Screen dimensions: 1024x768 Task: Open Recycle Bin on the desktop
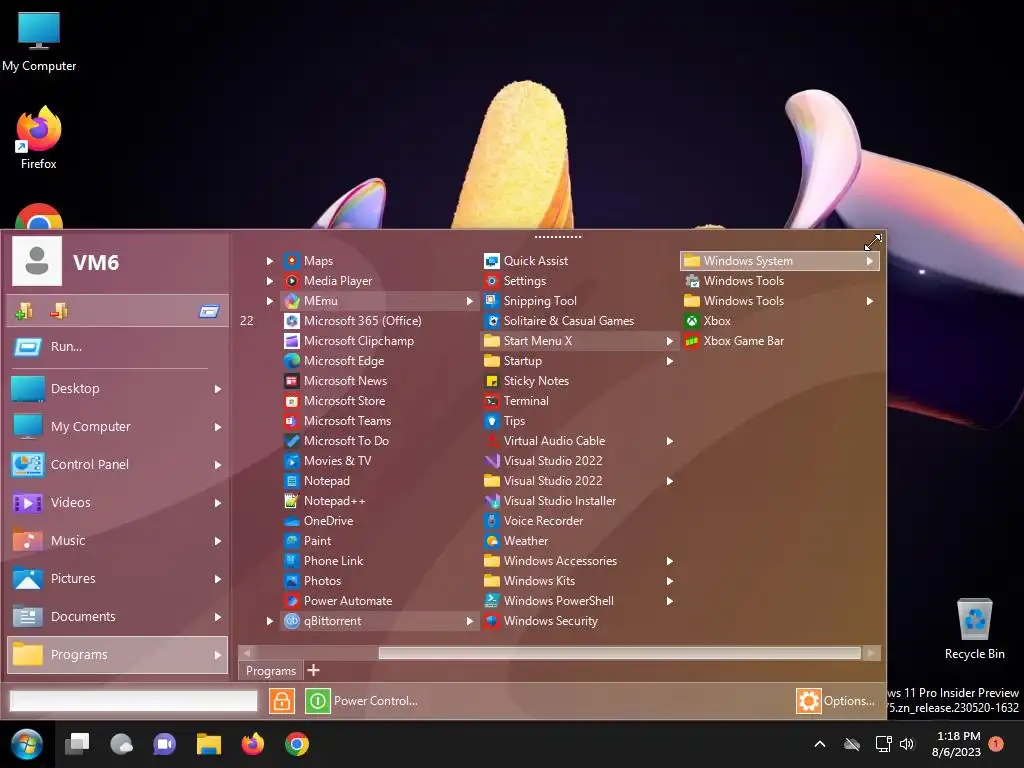tap(974, 628)
